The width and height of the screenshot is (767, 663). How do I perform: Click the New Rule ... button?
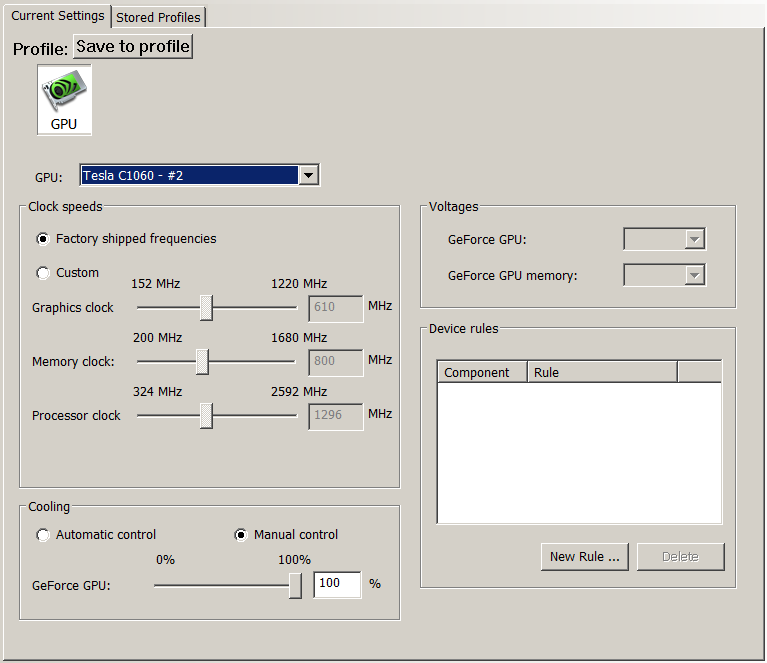point(585,557)
